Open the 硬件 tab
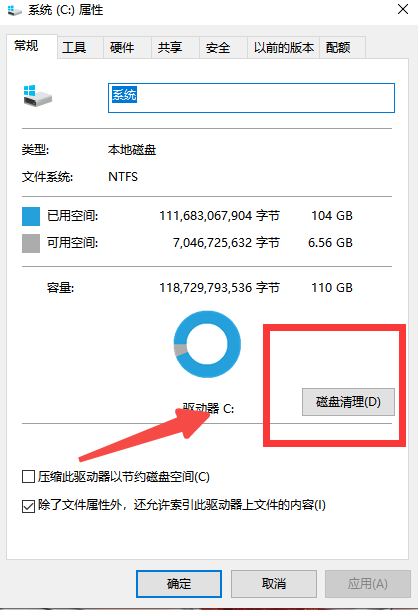Screen dimensions: 418x610 pyautogui.click(x=127, y=48)
